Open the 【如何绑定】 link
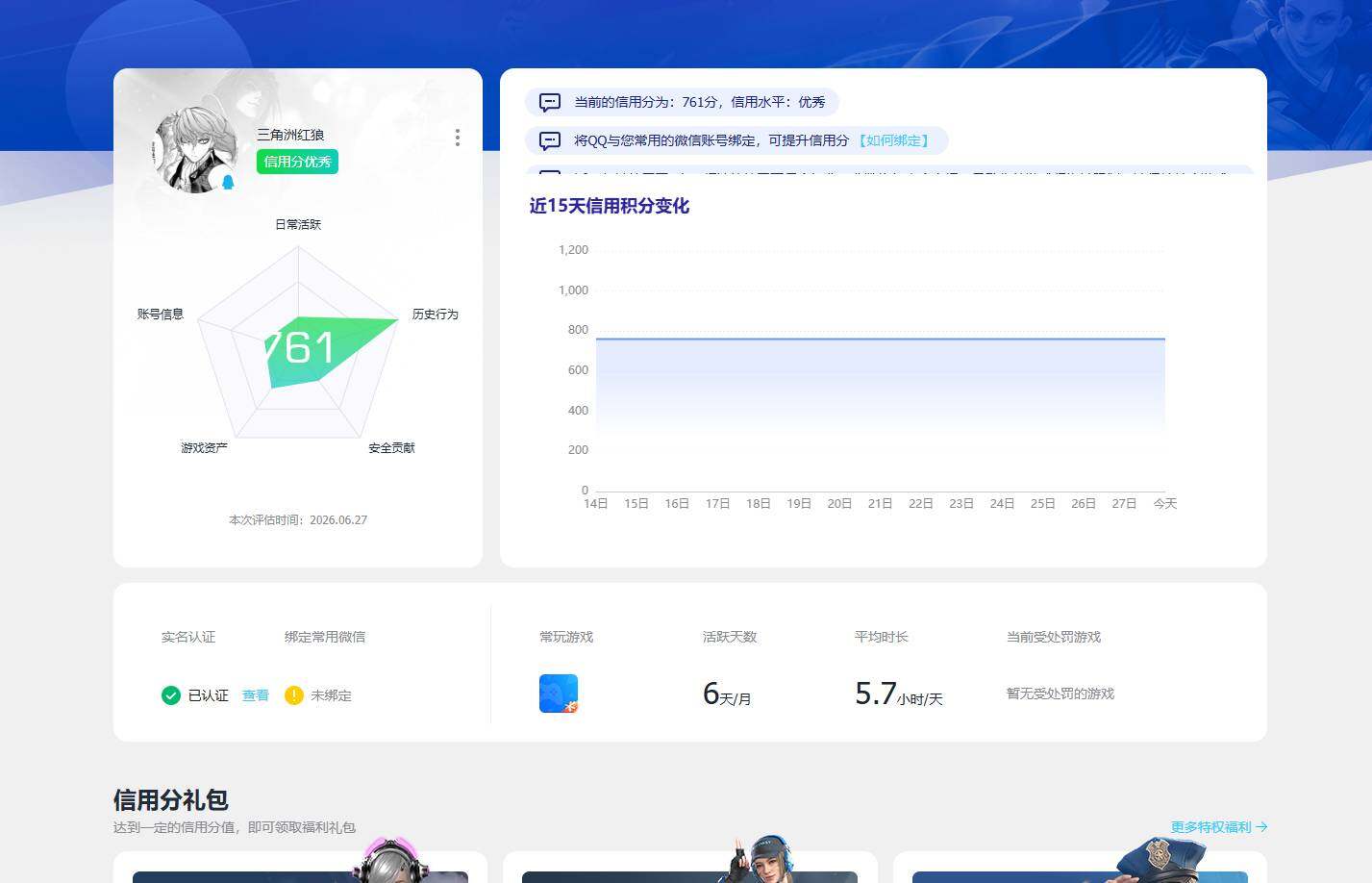The width and height of the screenshot is (1372, 883). pos(893,140)
